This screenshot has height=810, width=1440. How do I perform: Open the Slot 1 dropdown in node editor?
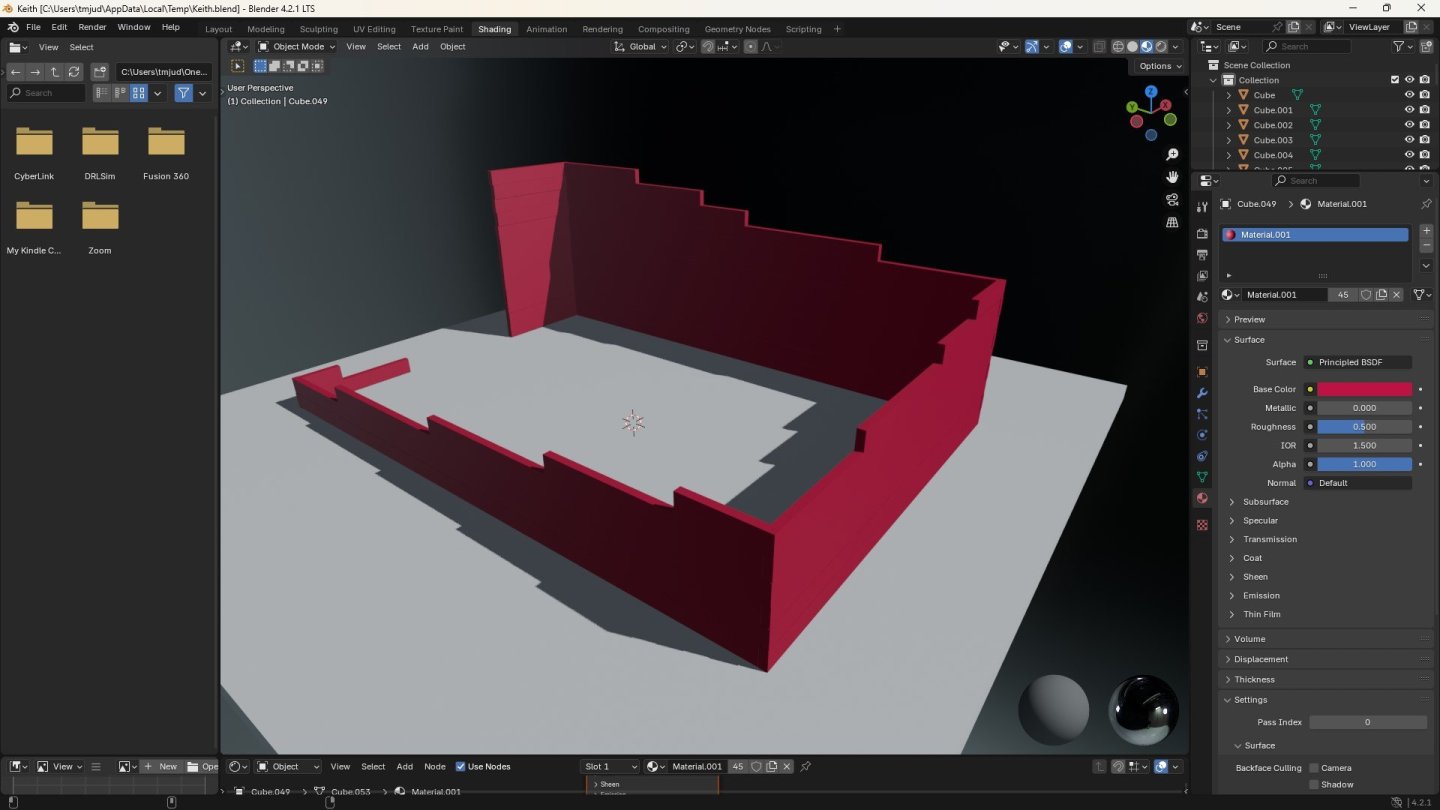click(609, 767)
